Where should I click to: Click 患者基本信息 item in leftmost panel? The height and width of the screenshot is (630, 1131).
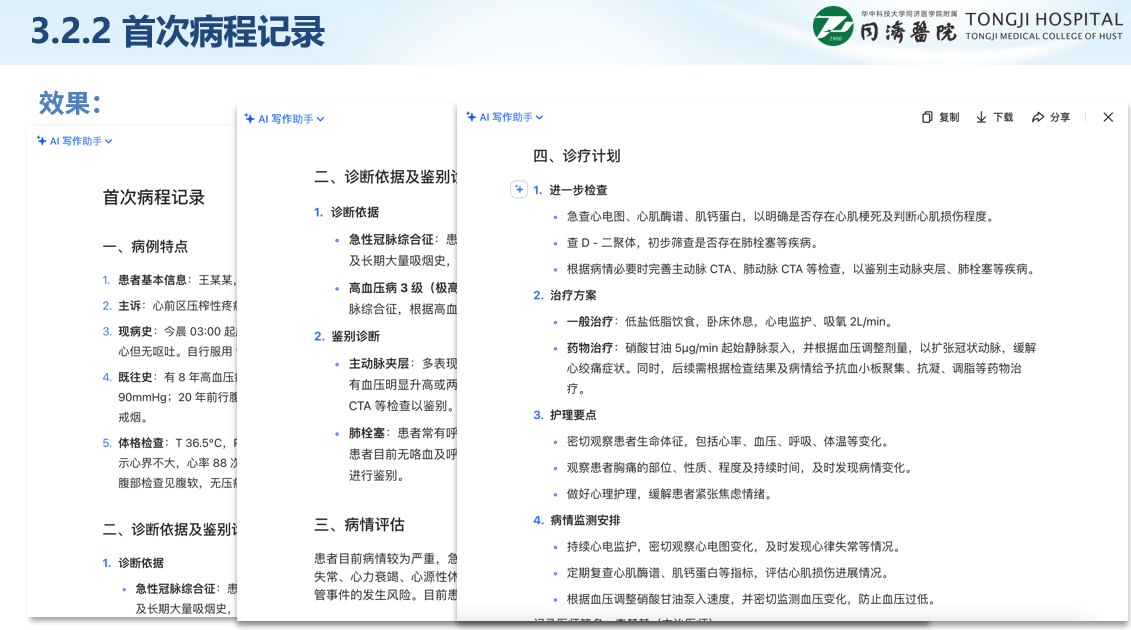169,280
